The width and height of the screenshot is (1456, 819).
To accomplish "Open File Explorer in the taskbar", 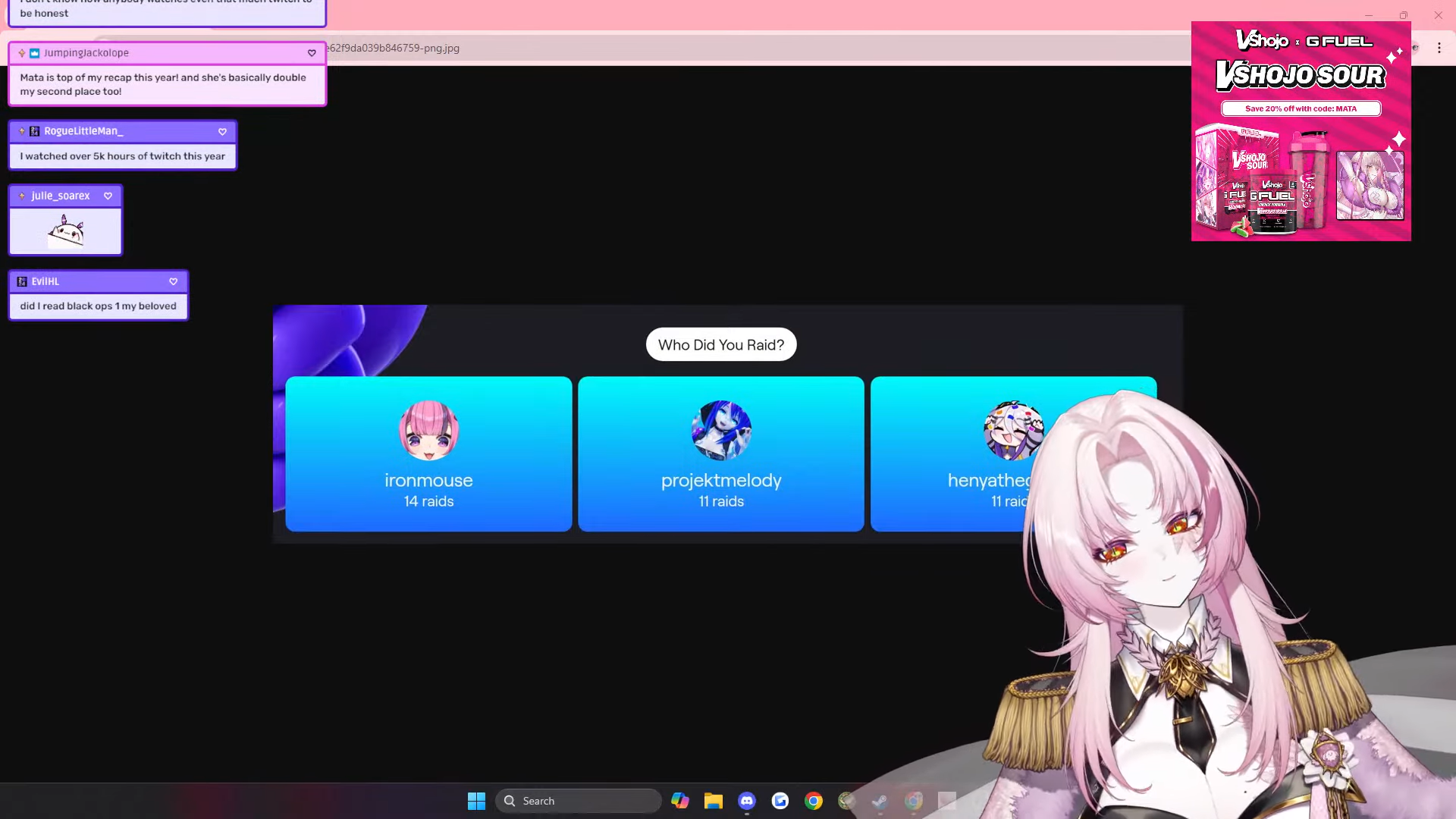I will (713, 801).
